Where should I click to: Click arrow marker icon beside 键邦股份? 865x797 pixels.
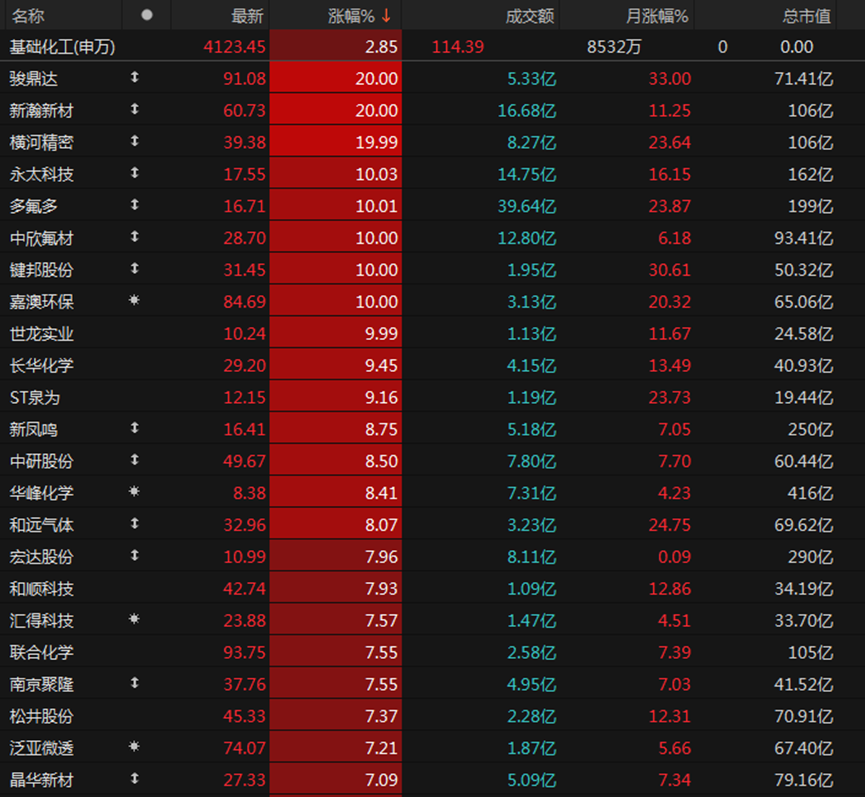pyautogui.click(x=134, y=269)
